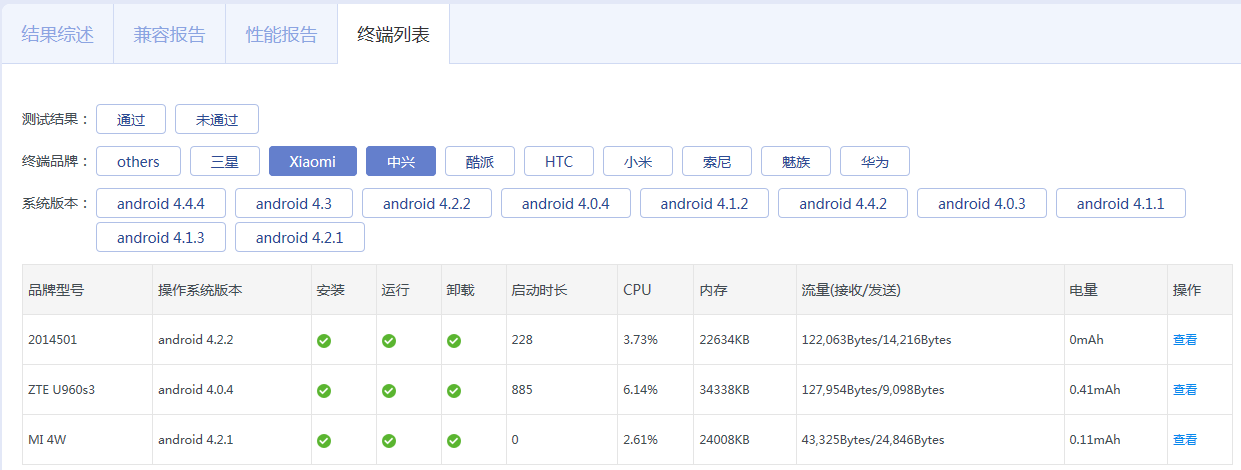The image size is (1241, 470).
Task: Open the 性能报告 tab
Action: coord(282,34)
